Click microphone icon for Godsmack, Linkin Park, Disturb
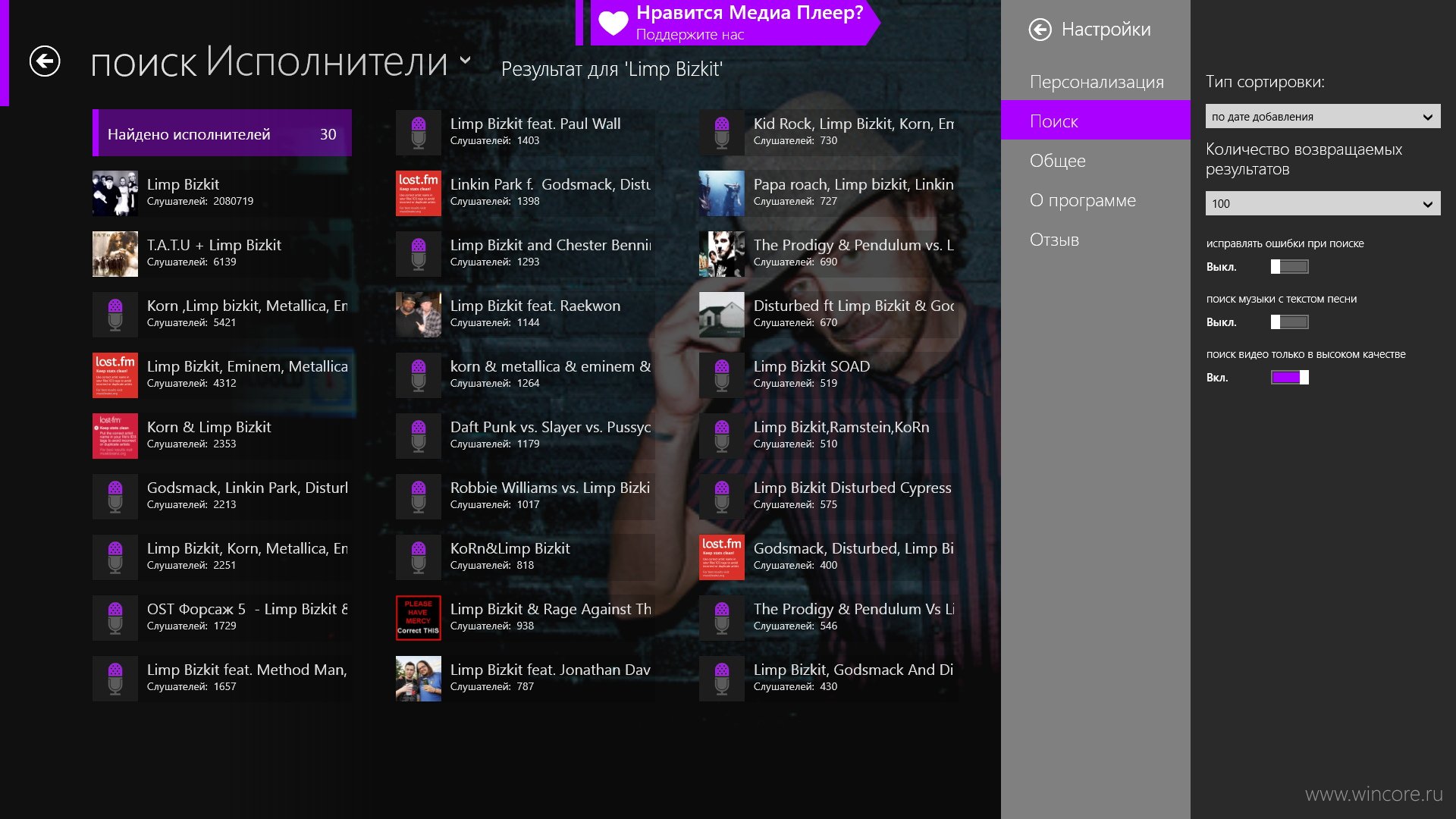The height and width of the screenshot is (819, 1456). (115, 497)
